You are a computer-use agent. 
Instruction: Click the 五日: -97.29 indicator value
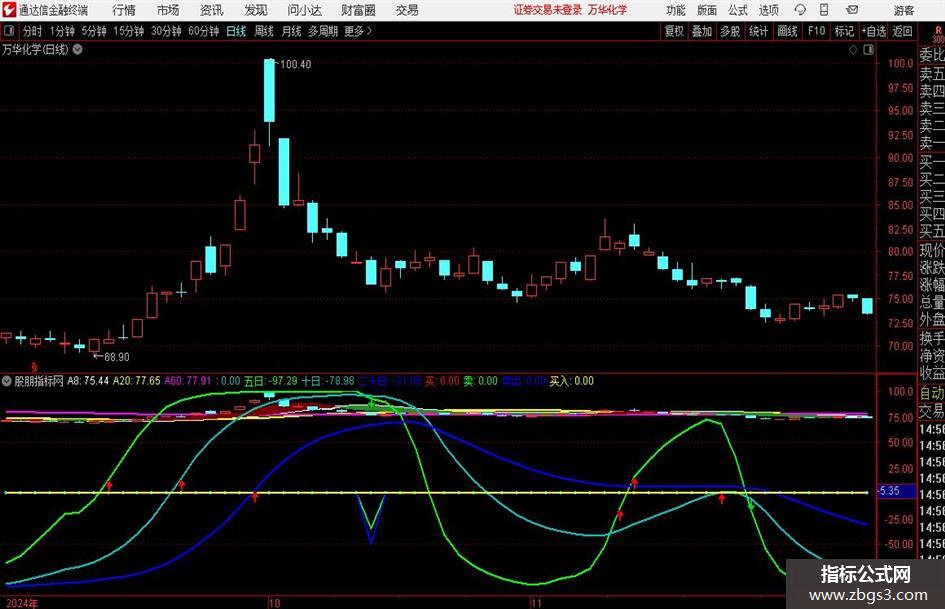[271, 381]
